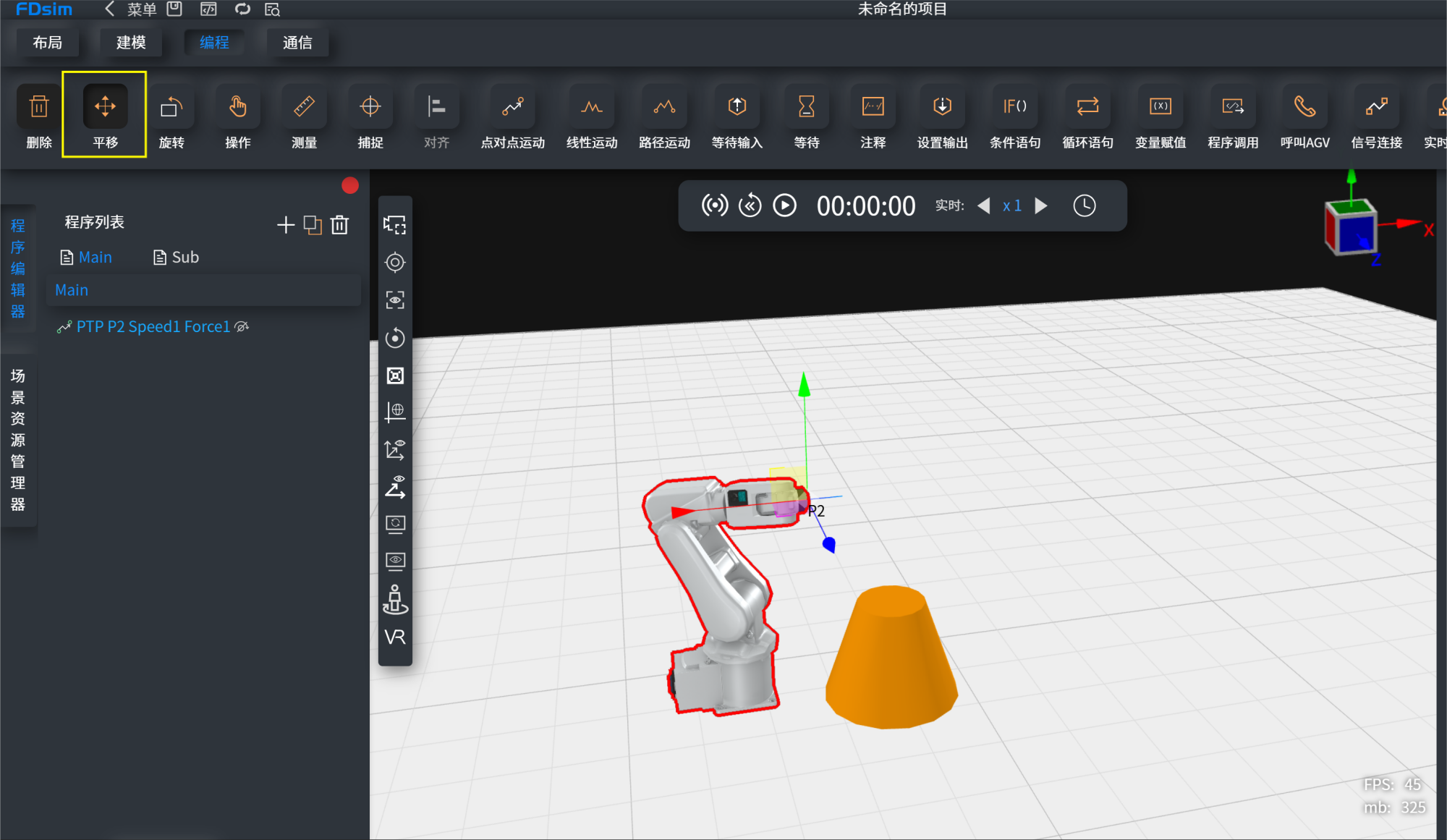This screenshot has width=1447, height=840.
Task: Toggle visibility eye on PTP P2 statement
Action: pos(242,327)
